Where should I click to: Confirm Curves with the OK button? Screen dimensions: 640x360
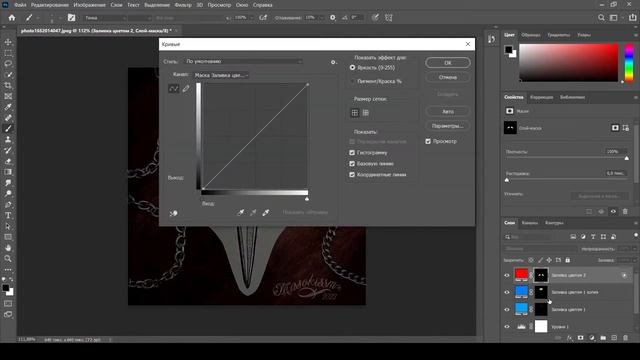448,62
